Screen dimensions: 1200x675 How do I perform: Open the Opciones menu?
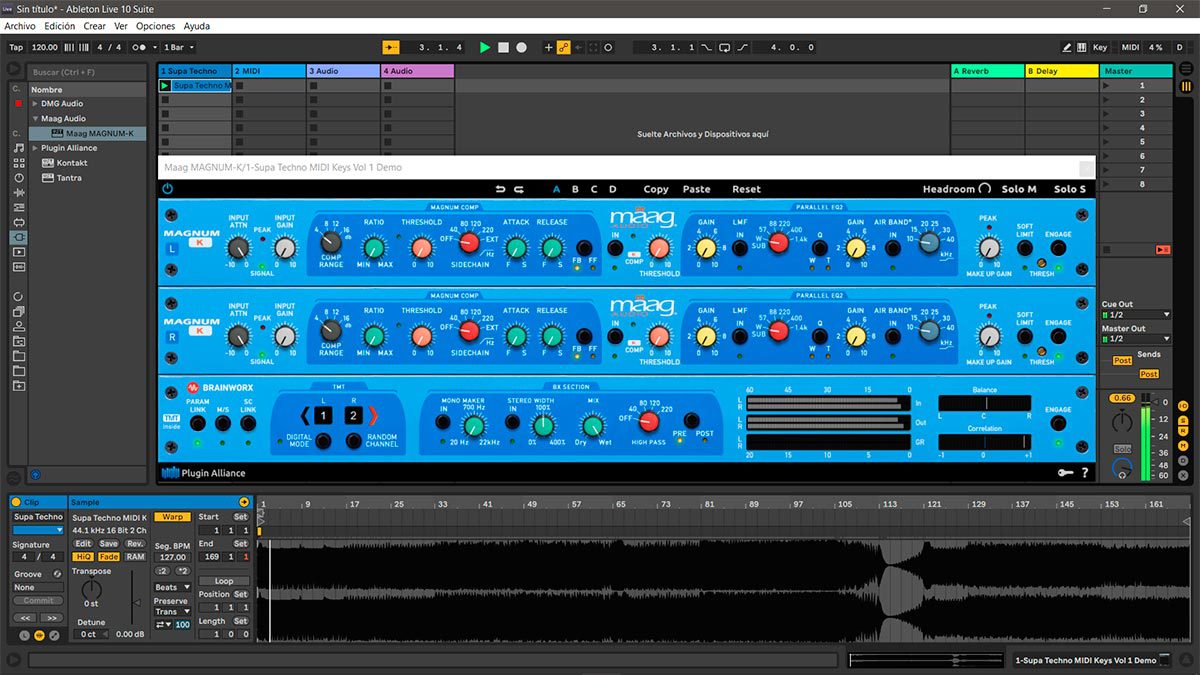pos(155,26)
